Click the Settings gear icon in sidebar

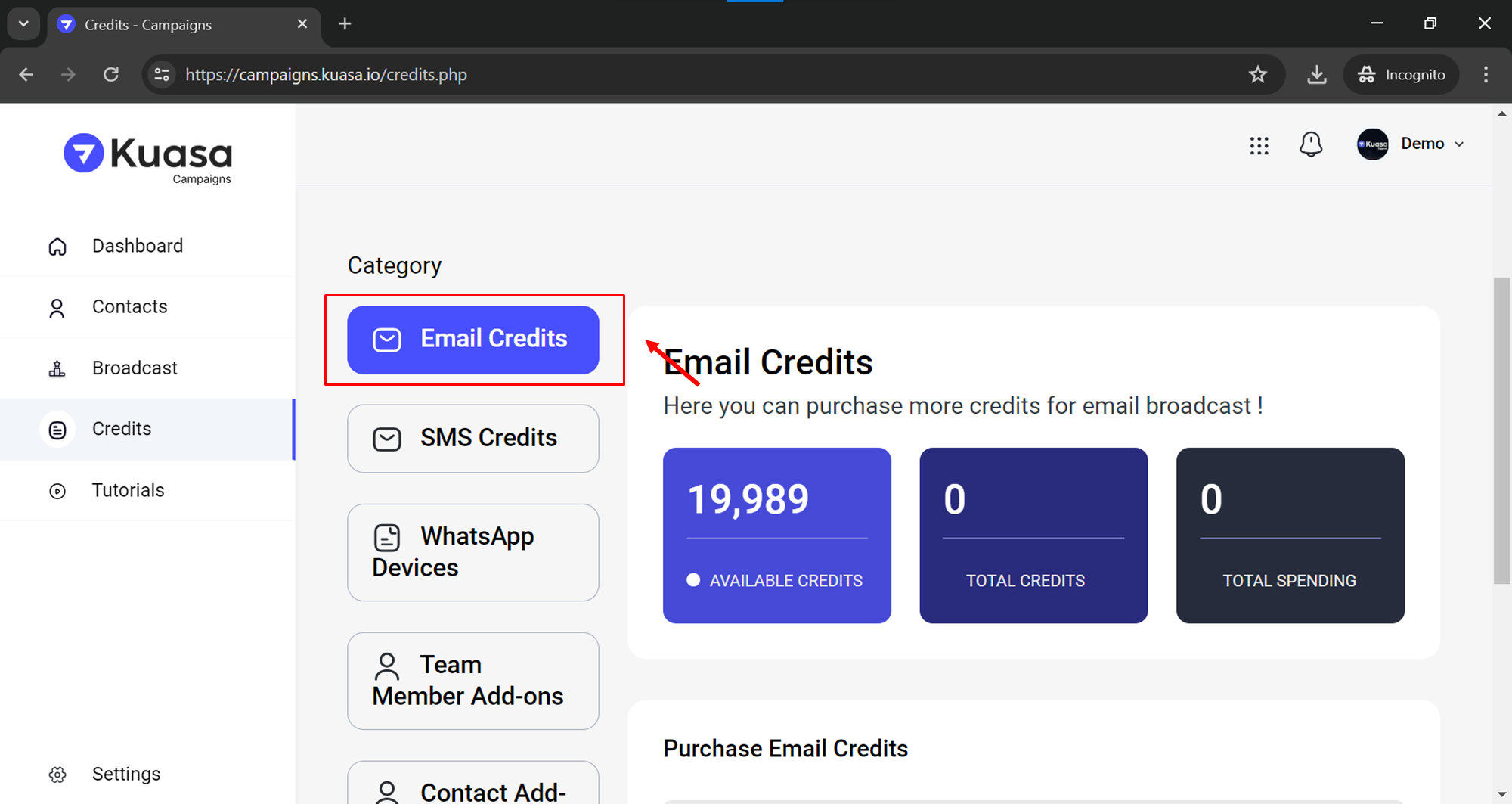(x=57, y=775)
